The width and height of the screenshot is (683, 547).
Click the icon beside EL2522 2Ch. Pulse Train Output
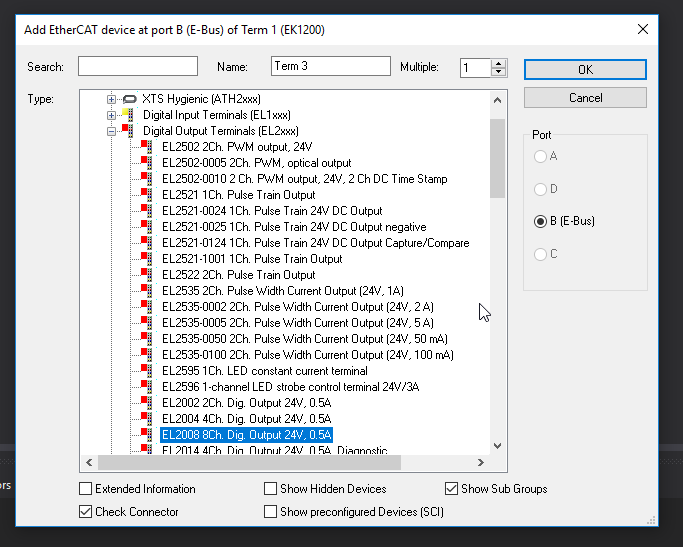pos(147,275)
